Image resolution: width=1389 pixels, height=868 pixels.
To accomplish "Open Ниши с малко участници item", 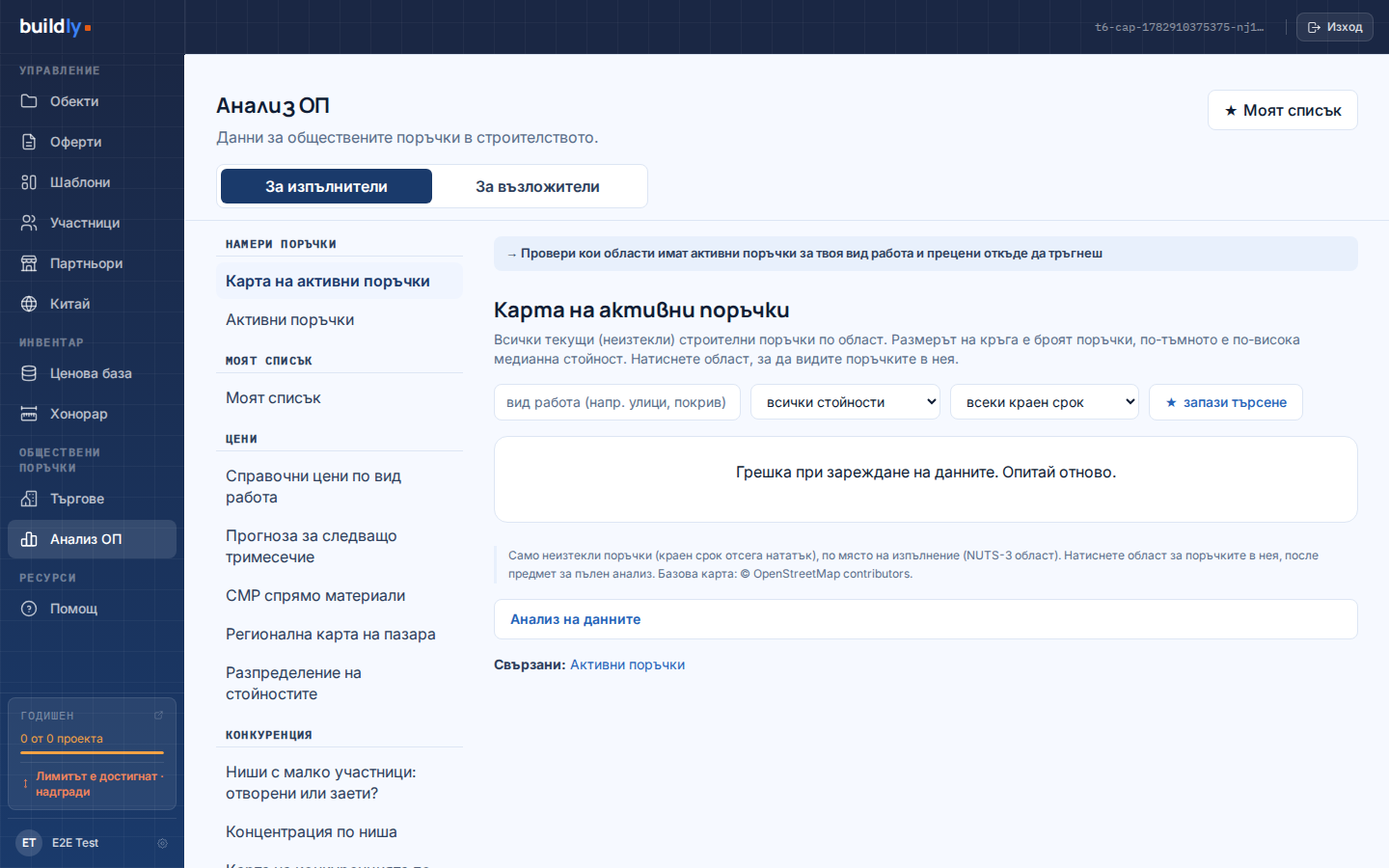I will [x=340, y=782].
